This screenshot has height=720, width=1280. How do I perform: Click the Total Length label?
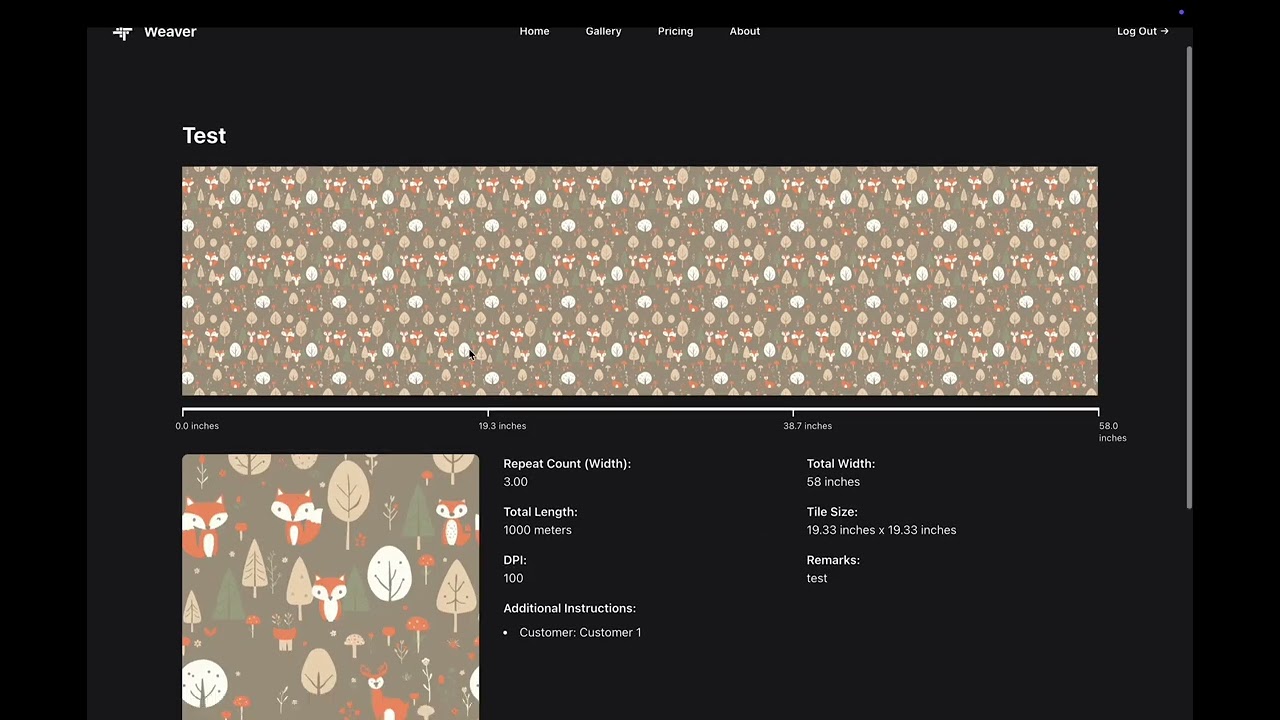tap(540, 512)
